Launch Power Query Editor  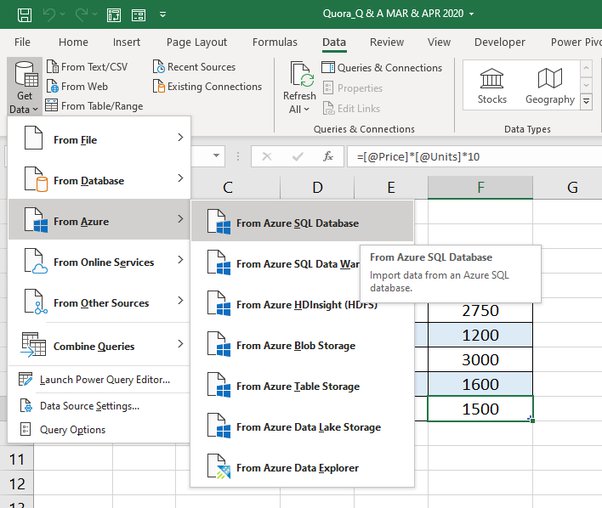99,379
